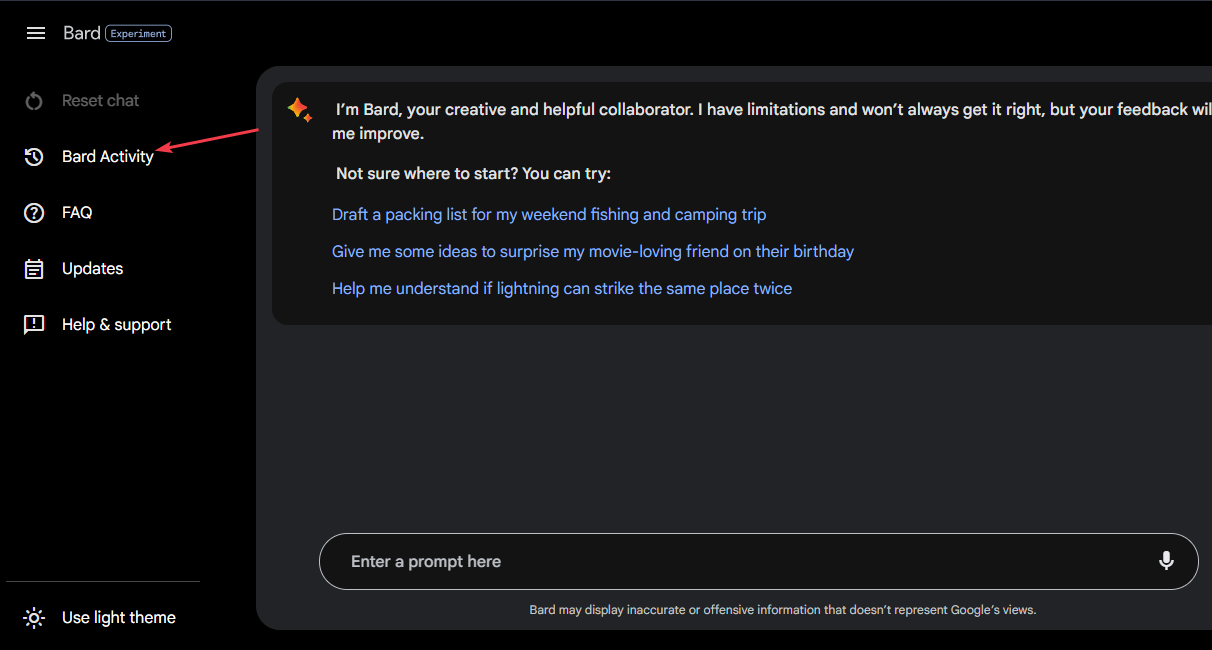Screen dimensions: 1212x650
Task: Open Bard Activity from the sidebar
Action: (108, 157)
